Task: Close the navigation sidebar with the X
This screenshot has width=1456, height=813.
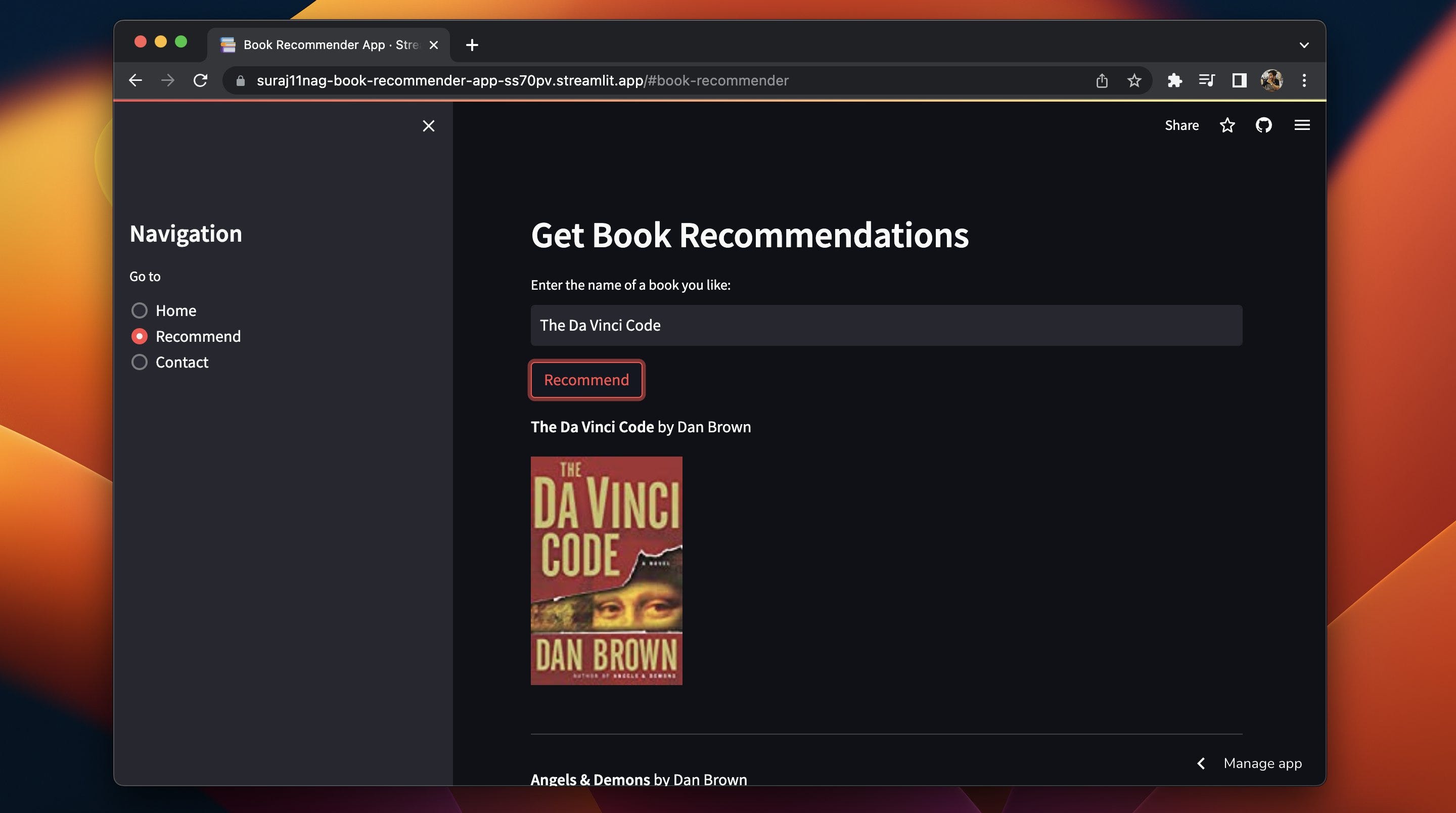Action: click(x=428, y=125)
